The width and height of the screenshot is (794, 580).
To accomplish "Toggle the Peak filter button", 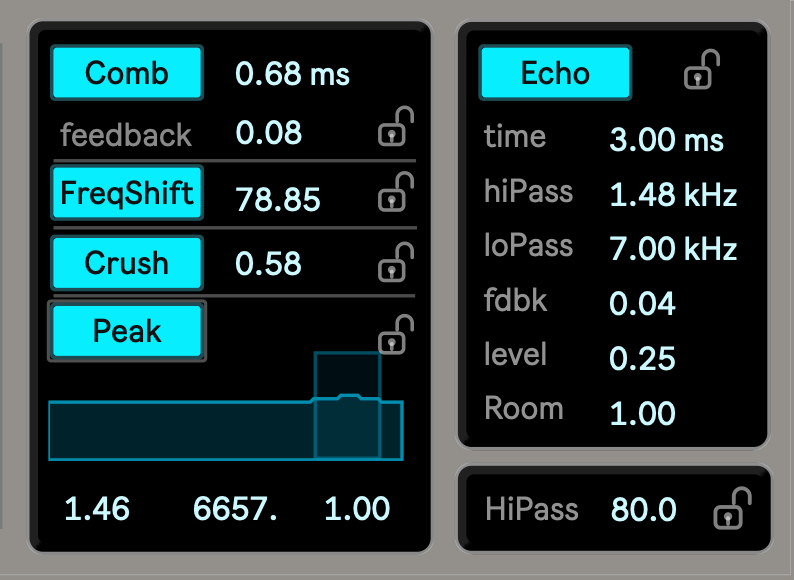I will coord(127,331).
